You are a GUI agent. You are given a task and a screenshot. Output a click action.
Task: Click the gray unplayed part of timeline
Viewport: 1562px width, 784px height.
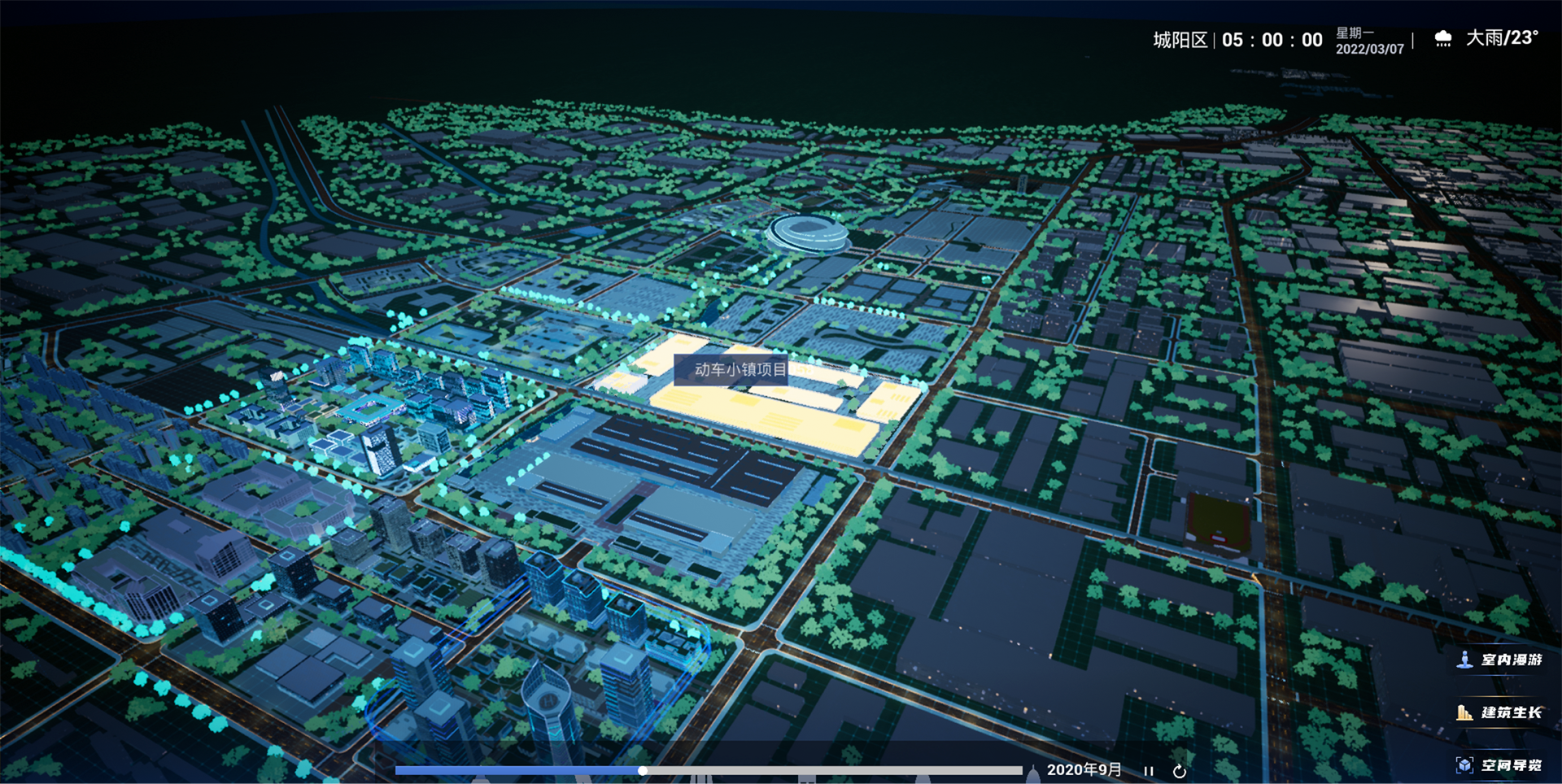tap(830, 770)
